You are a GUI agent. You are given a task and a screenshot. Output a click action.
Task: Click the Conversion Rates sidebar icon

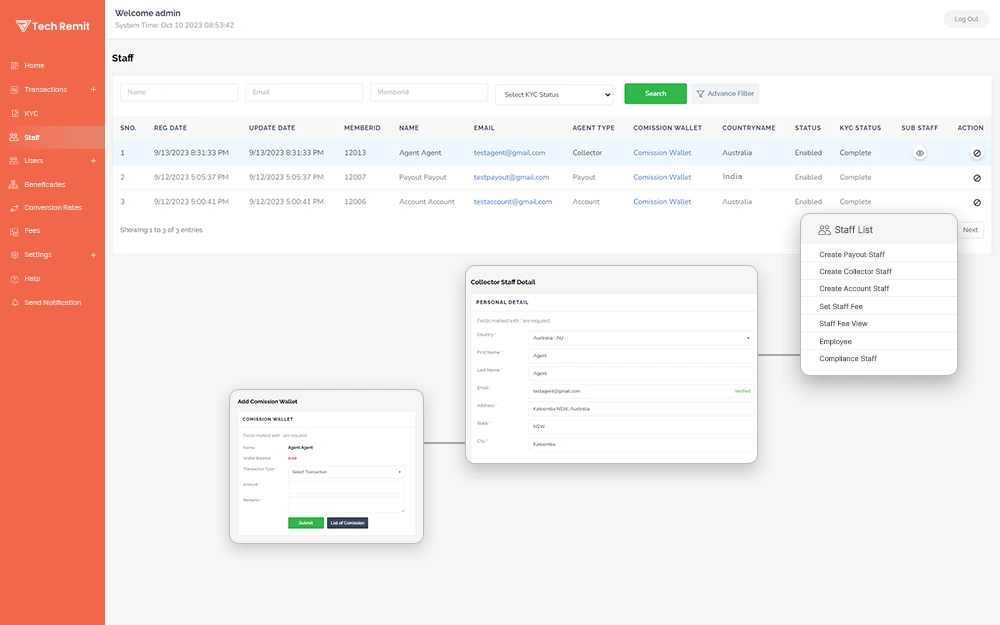click(x=14, y=208)
